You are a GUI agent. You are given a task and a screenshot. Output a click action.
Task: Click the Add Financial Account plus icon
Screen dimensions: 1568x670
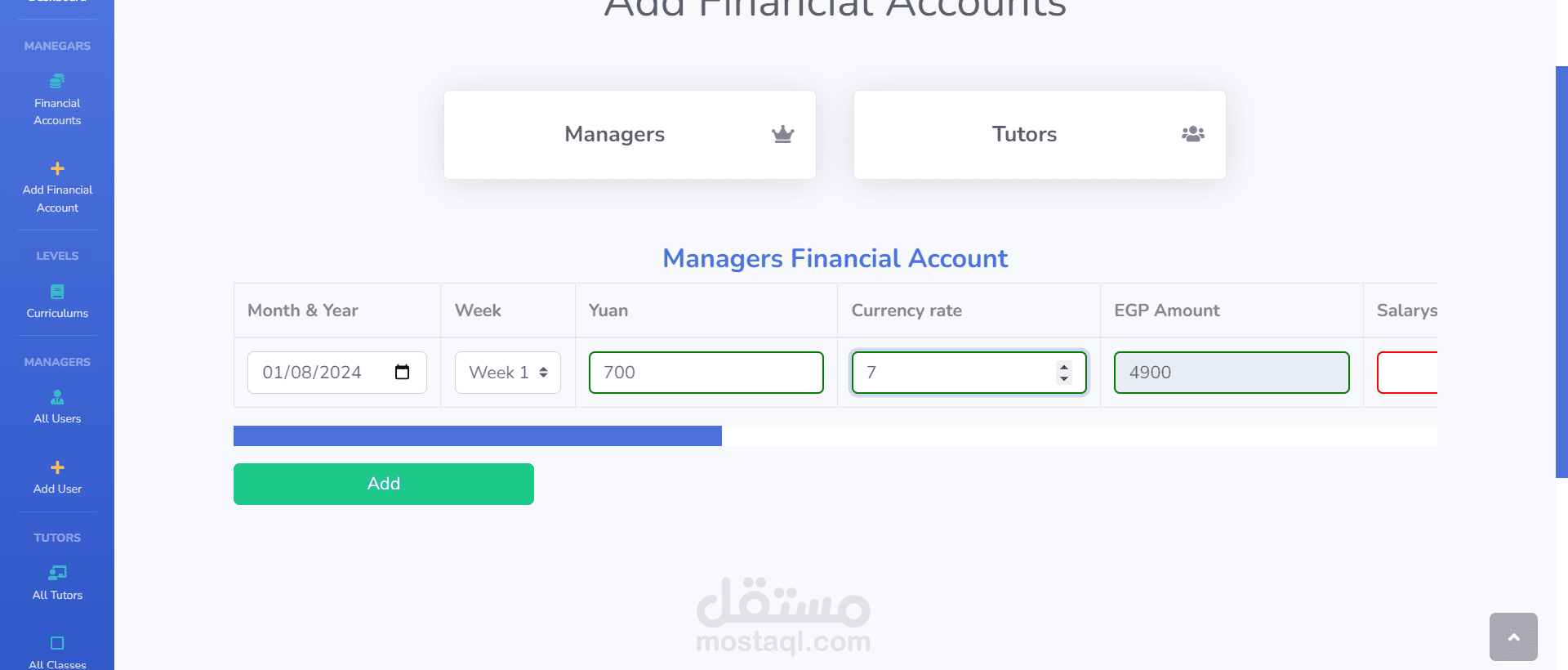coord(57,168)
